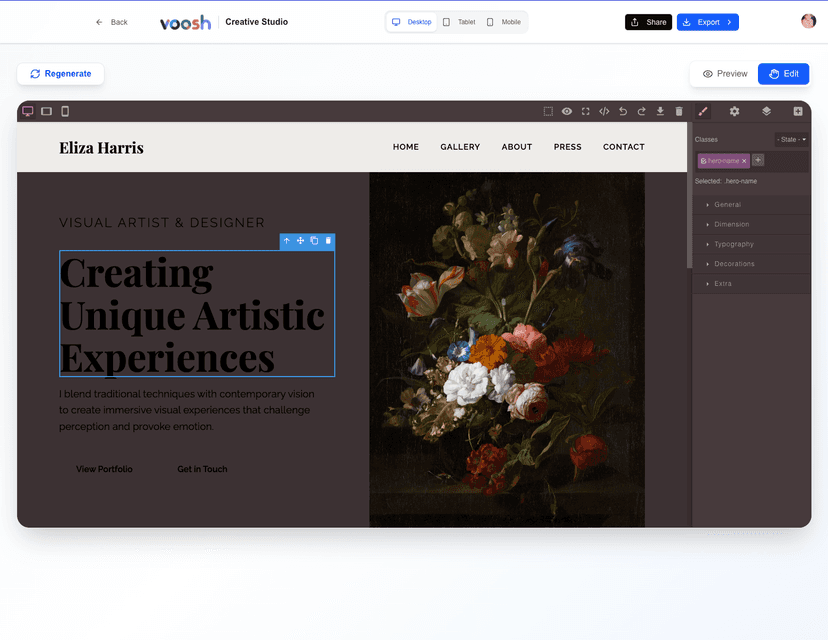Switch to Preview mode
The image size is (828, 640).
(725, 74)
